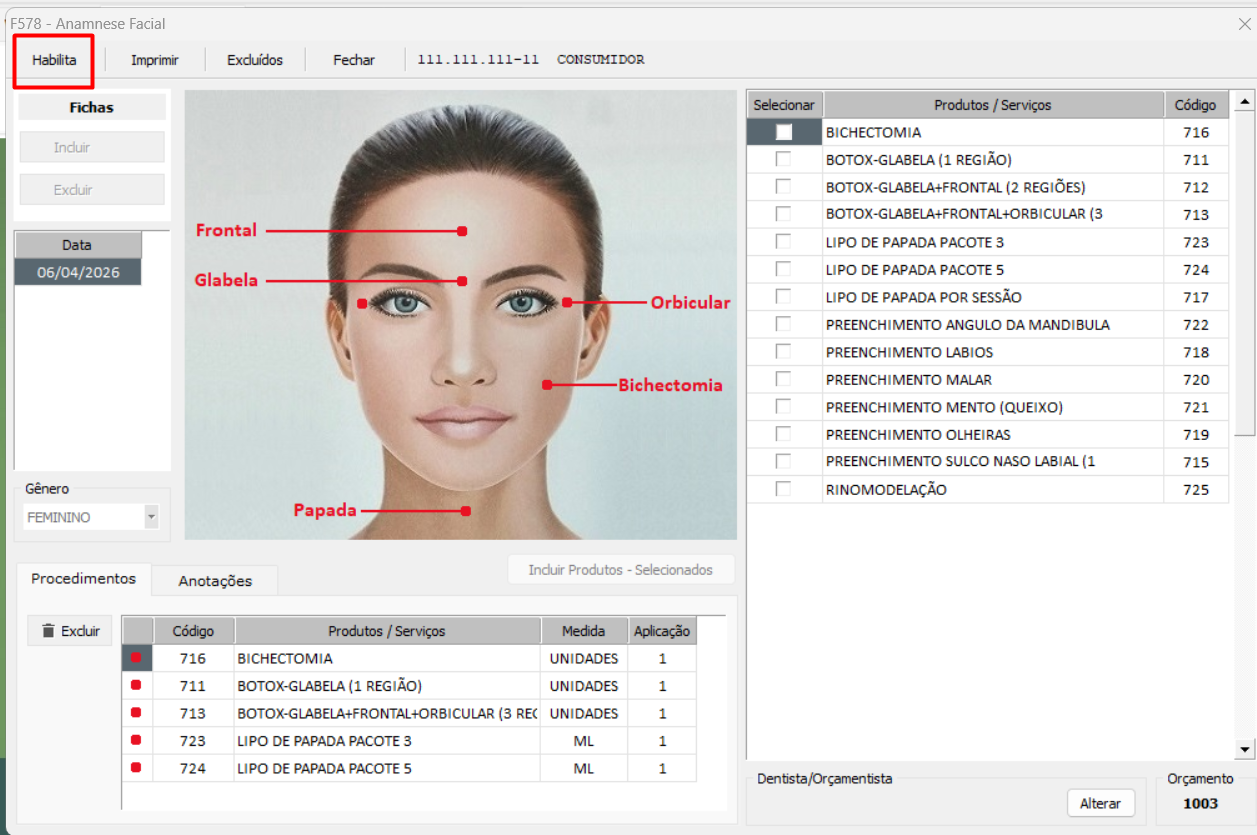Image resolution: width=1257 pixels, height=835 pixels.
Task: Check PREENCHIMENTO OLHEIRAS checkbox
Action: [783, 434]
